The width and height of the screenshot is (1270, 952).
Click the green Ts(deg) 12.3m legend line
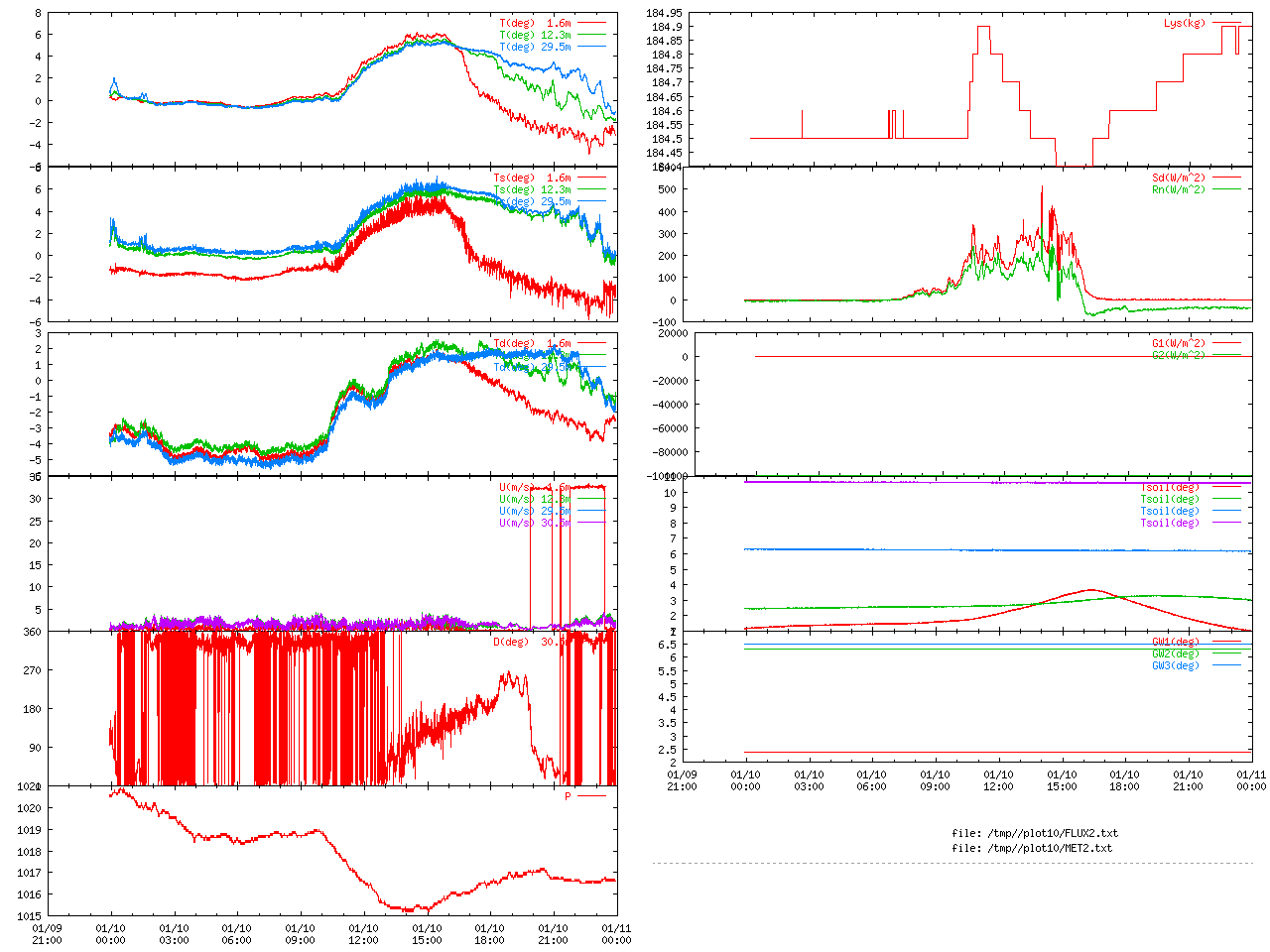(x=592, y=189)
